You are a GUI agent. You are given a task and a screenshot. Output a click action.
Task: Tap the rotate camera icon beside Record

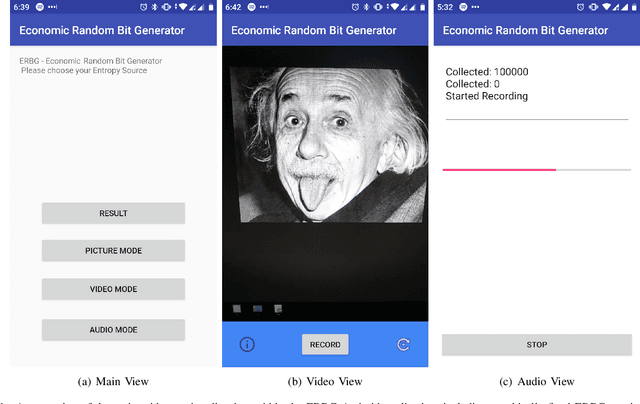click(x=403, y=344)
